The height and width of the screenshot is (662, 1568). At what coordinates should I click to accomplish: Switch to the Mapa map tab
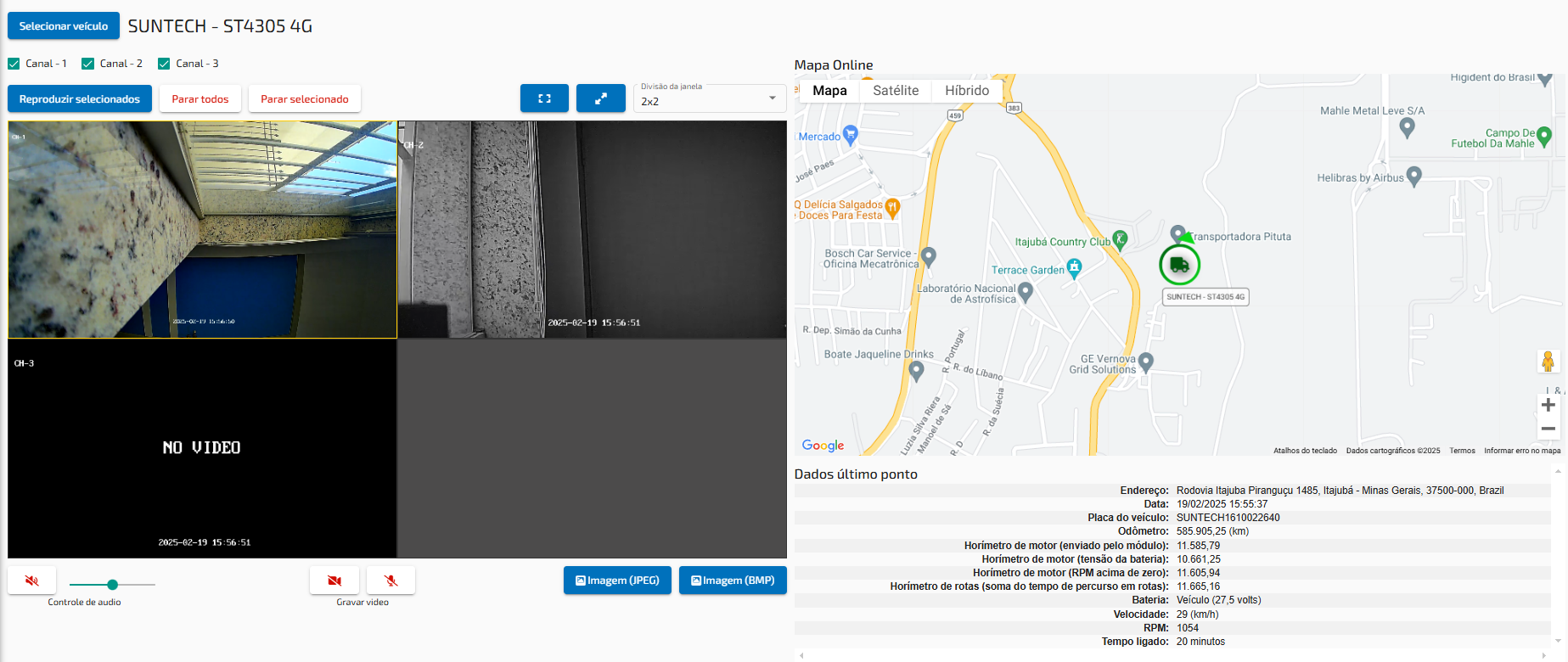(x=829, y=91)
